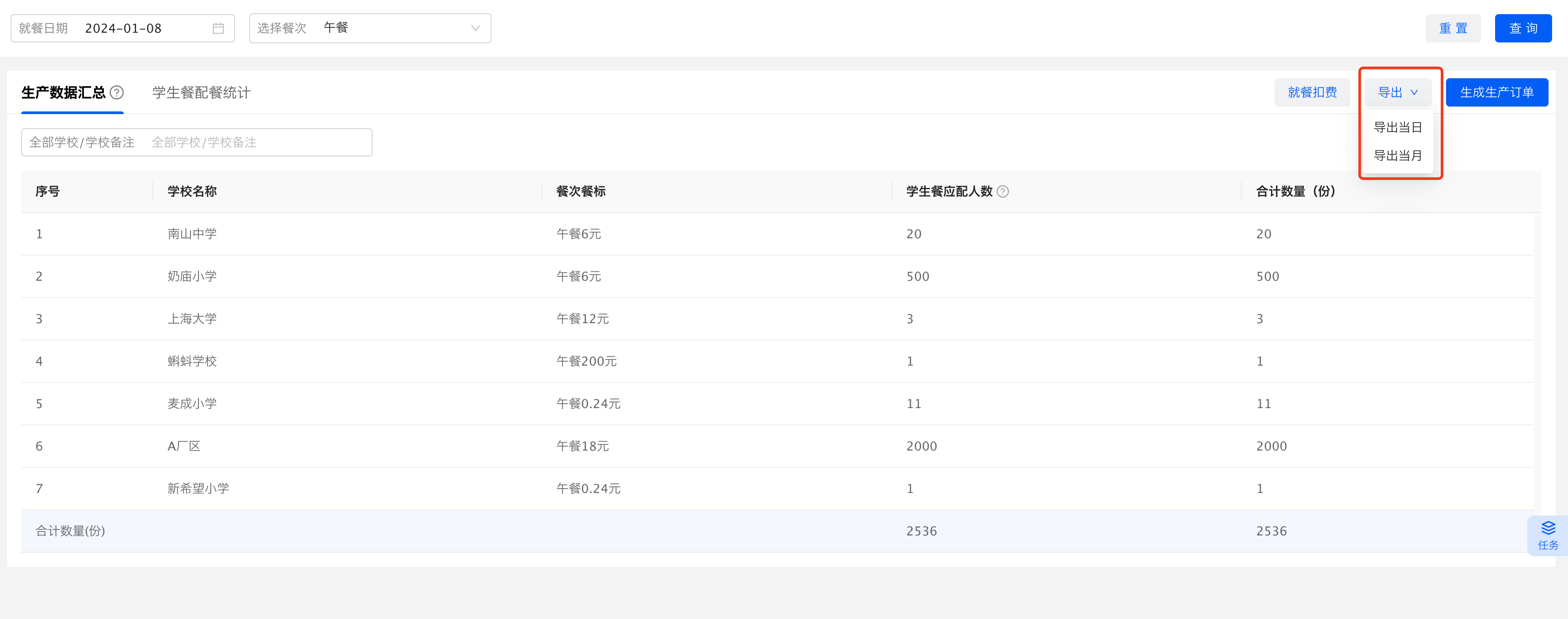The image size is (1568, 619).
Task: Click the 查询 button
Action: 1523,29
